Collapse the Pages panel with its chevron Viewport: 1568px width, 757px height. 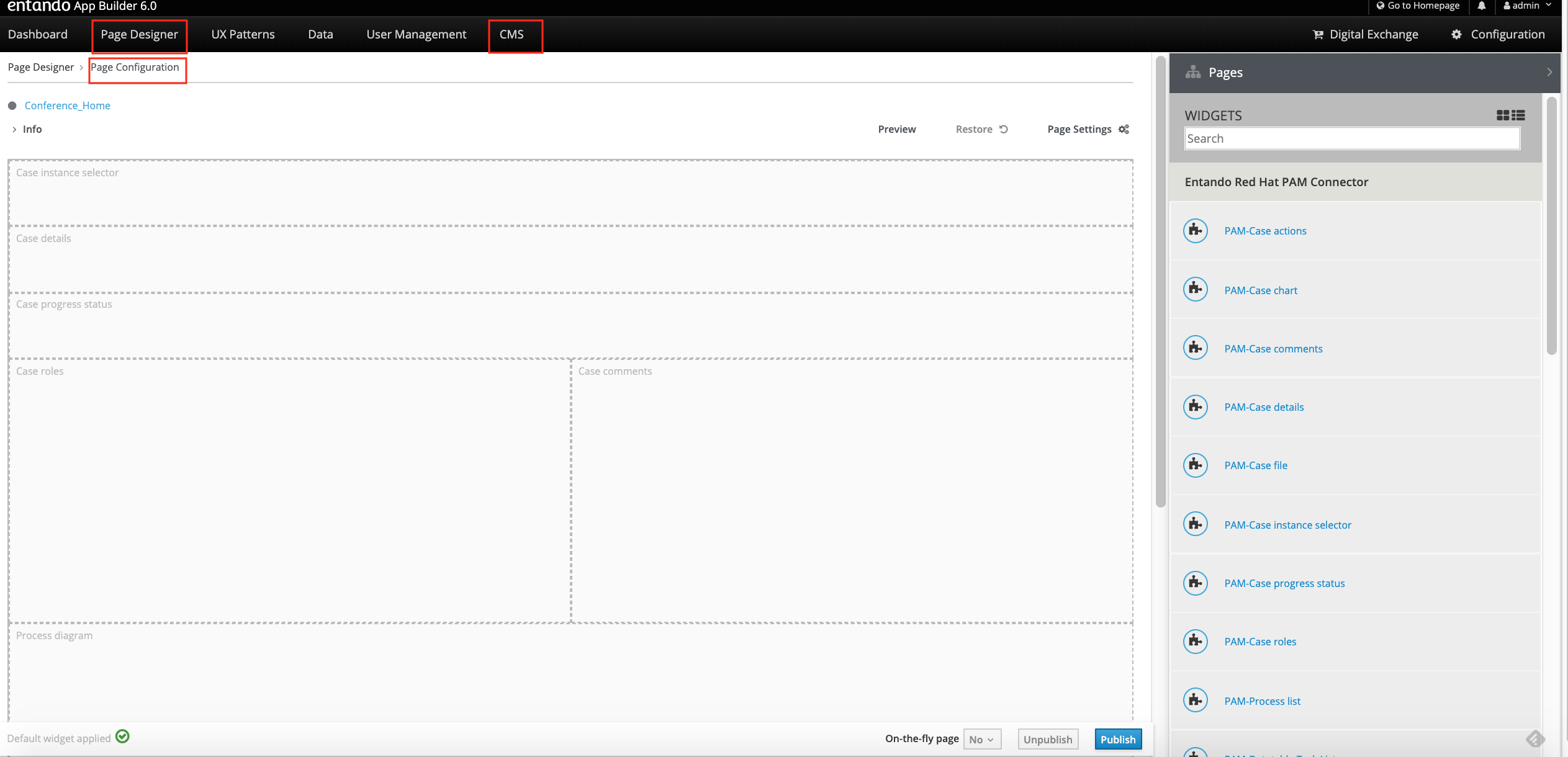(1549, 73)
